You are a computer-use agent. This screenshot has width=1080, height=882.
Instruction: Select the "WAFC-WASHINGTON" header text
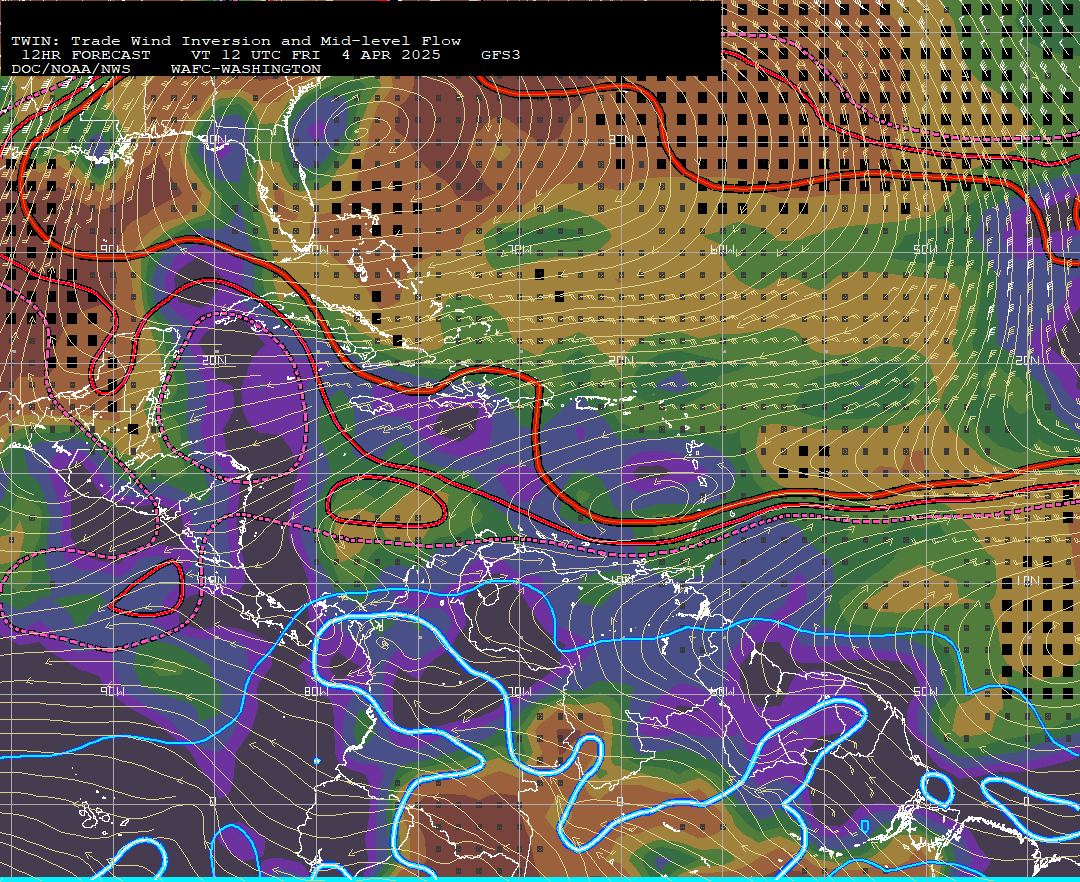[x=246, y=70]
